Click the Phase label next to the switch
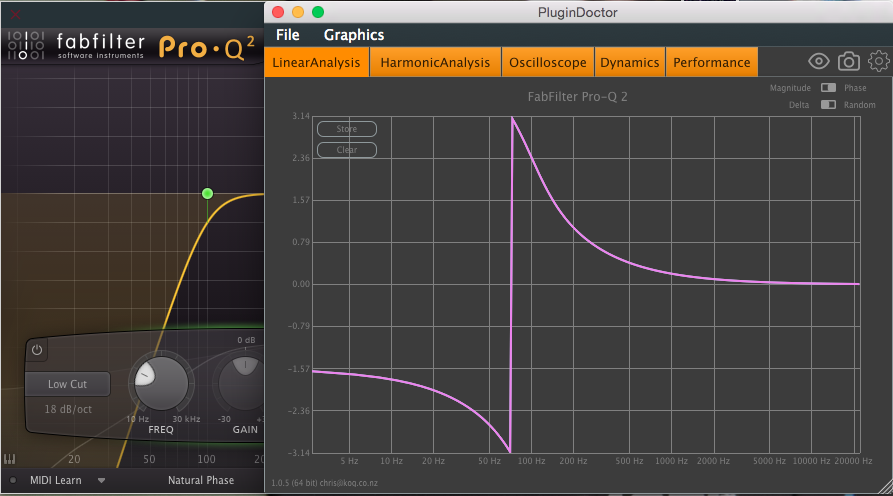 855,88
